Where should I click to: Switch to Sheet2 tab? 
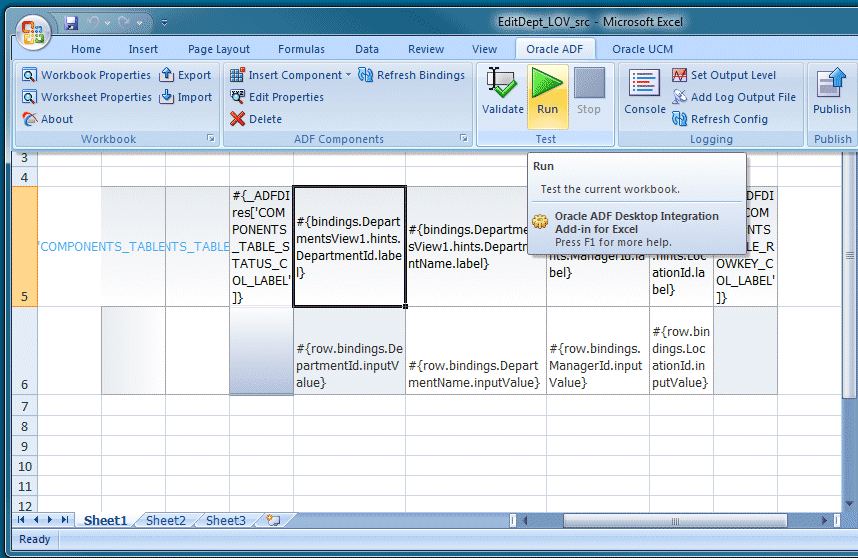(x=166, y=520)
